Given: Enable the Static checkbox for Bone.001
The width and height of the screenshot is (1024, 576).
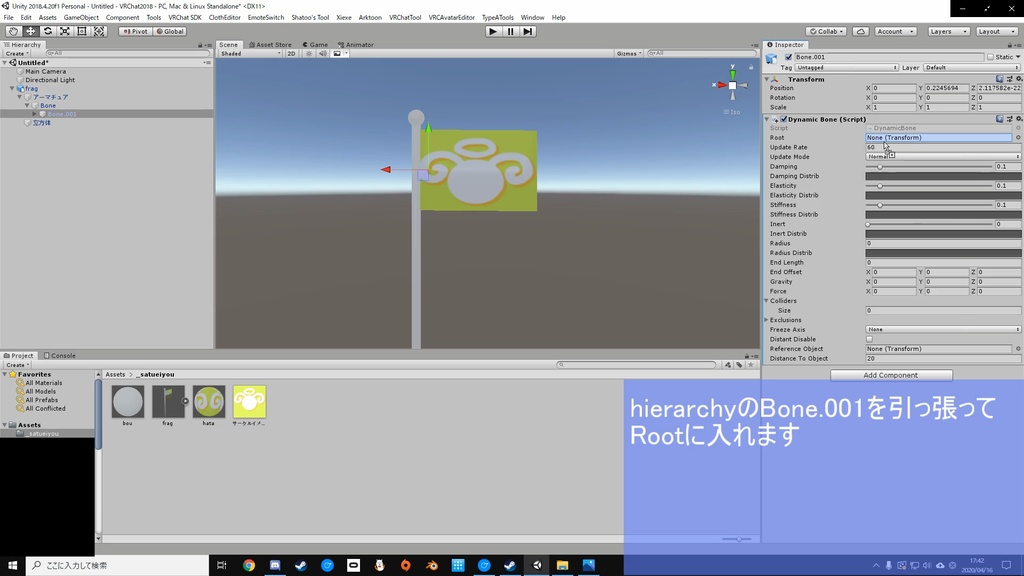Looking at the screenshot, I should coord(991,57).
